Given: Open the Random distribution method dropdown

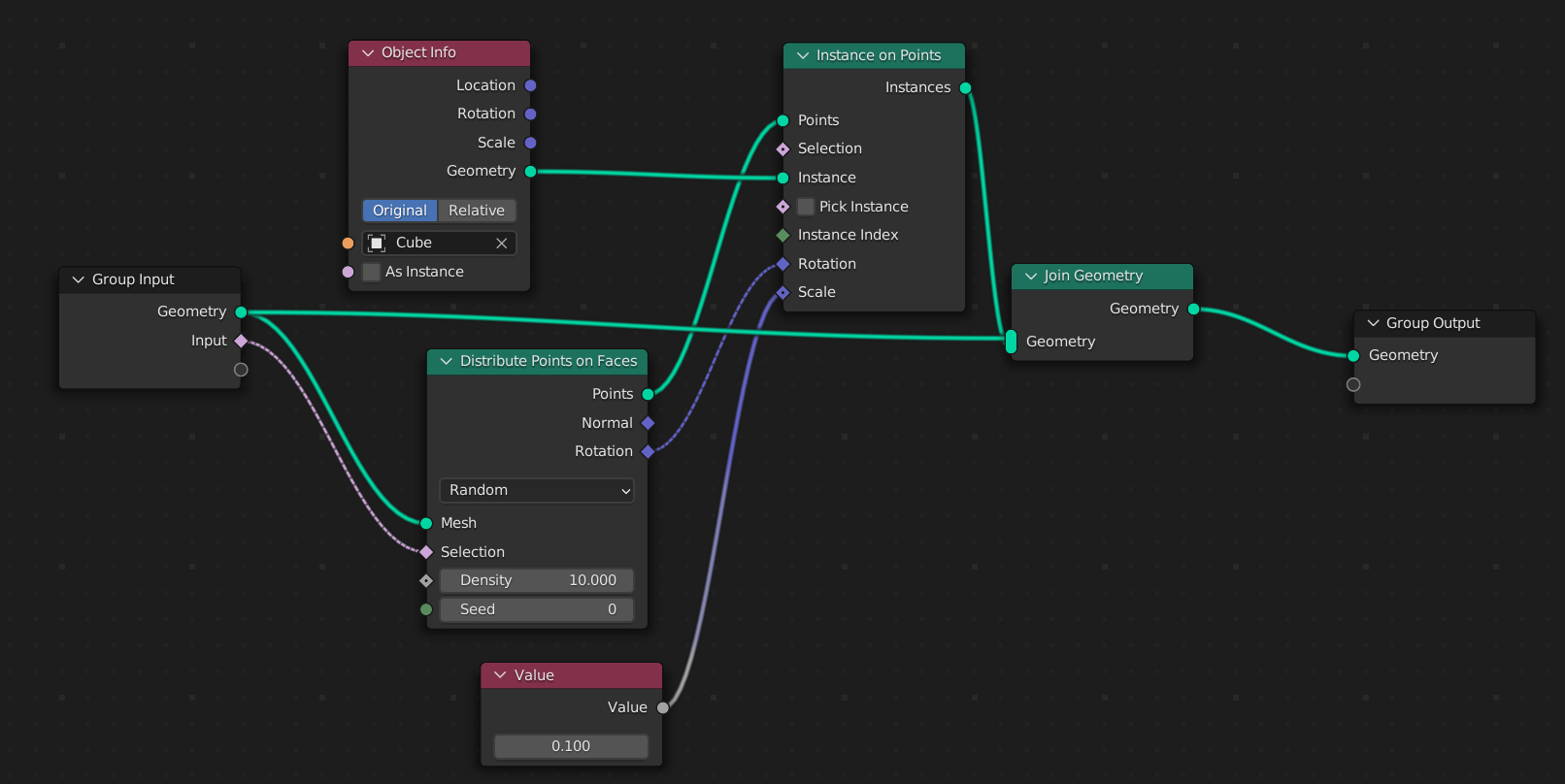Looking at the screenshot, I should click(537, 490).
